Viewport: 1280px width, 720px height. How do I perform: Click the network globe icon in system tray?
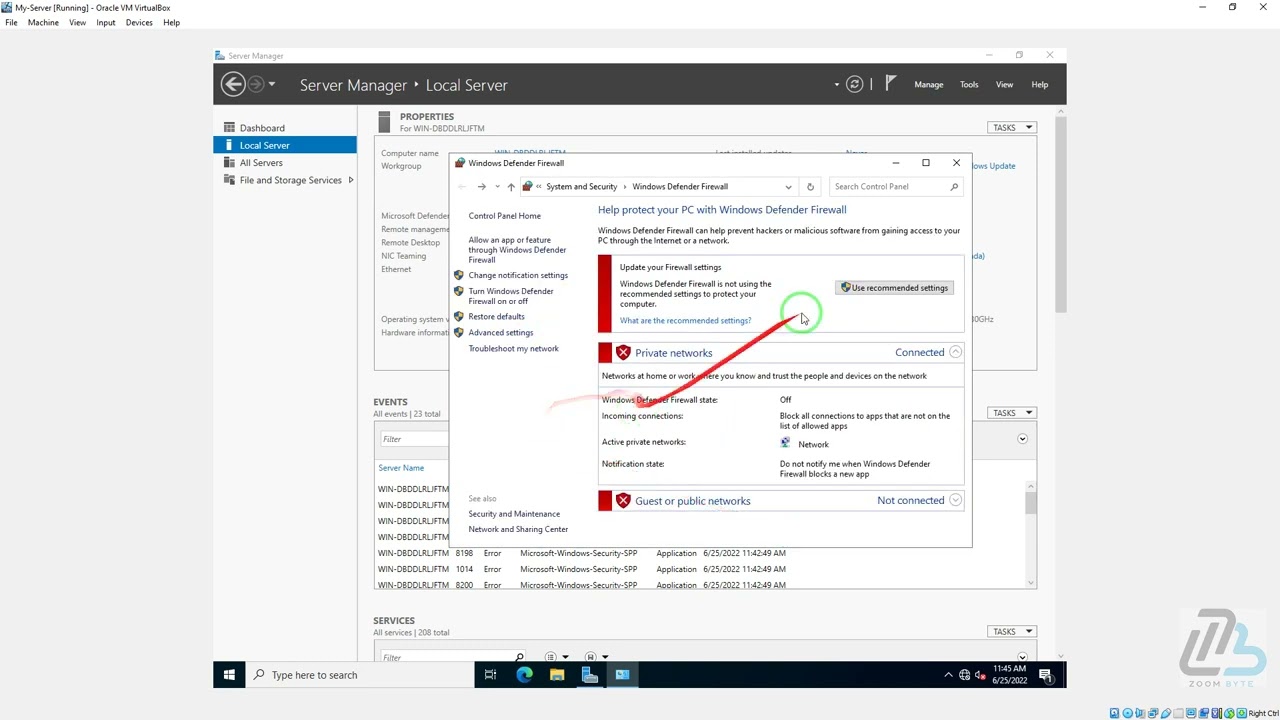tap(965, 675)
